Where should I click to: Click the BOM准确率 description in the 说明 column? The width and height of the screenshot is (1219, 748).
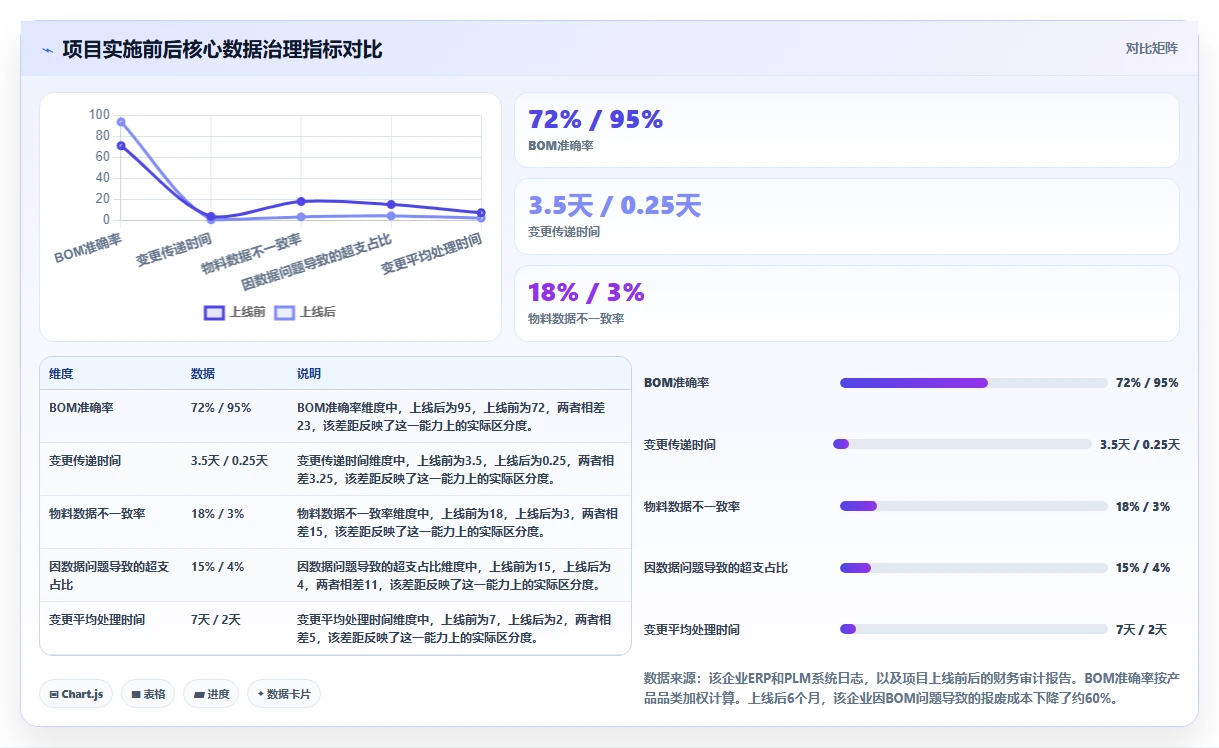(451, 417)
